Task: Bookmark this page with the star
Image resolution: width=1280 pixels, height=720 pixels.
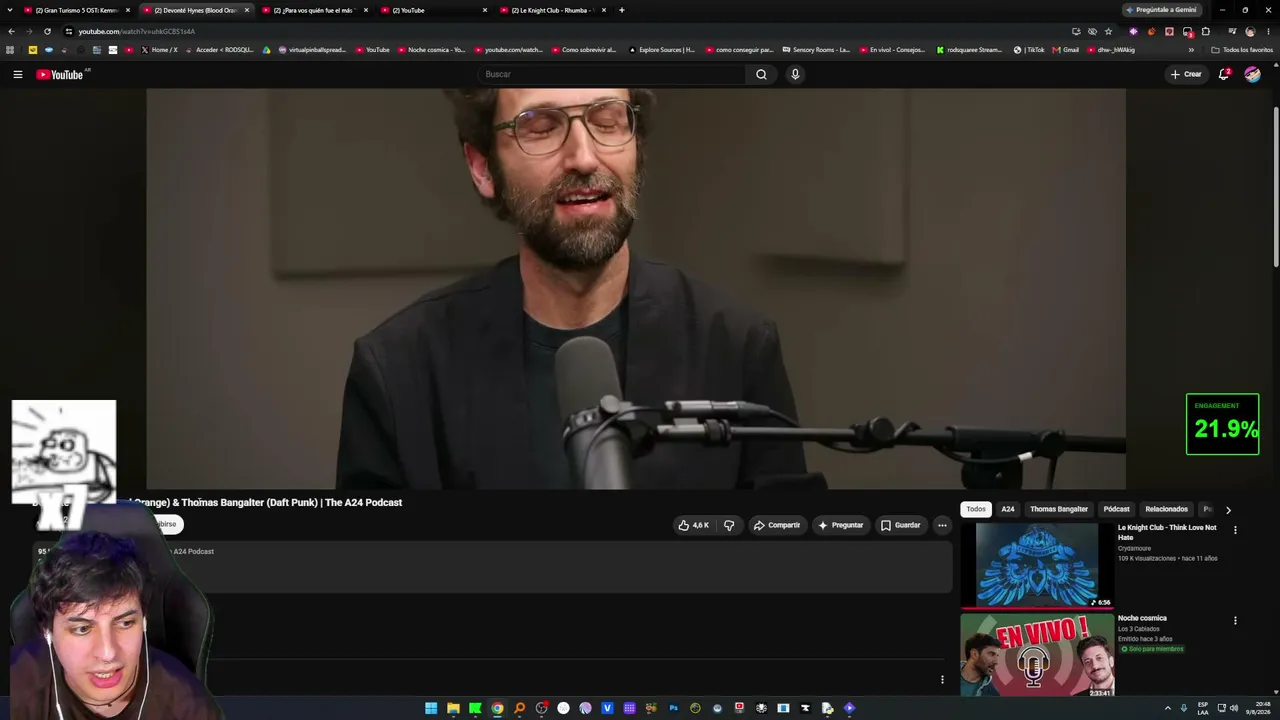Action: pyautogui.click(x=1108, y=31)
